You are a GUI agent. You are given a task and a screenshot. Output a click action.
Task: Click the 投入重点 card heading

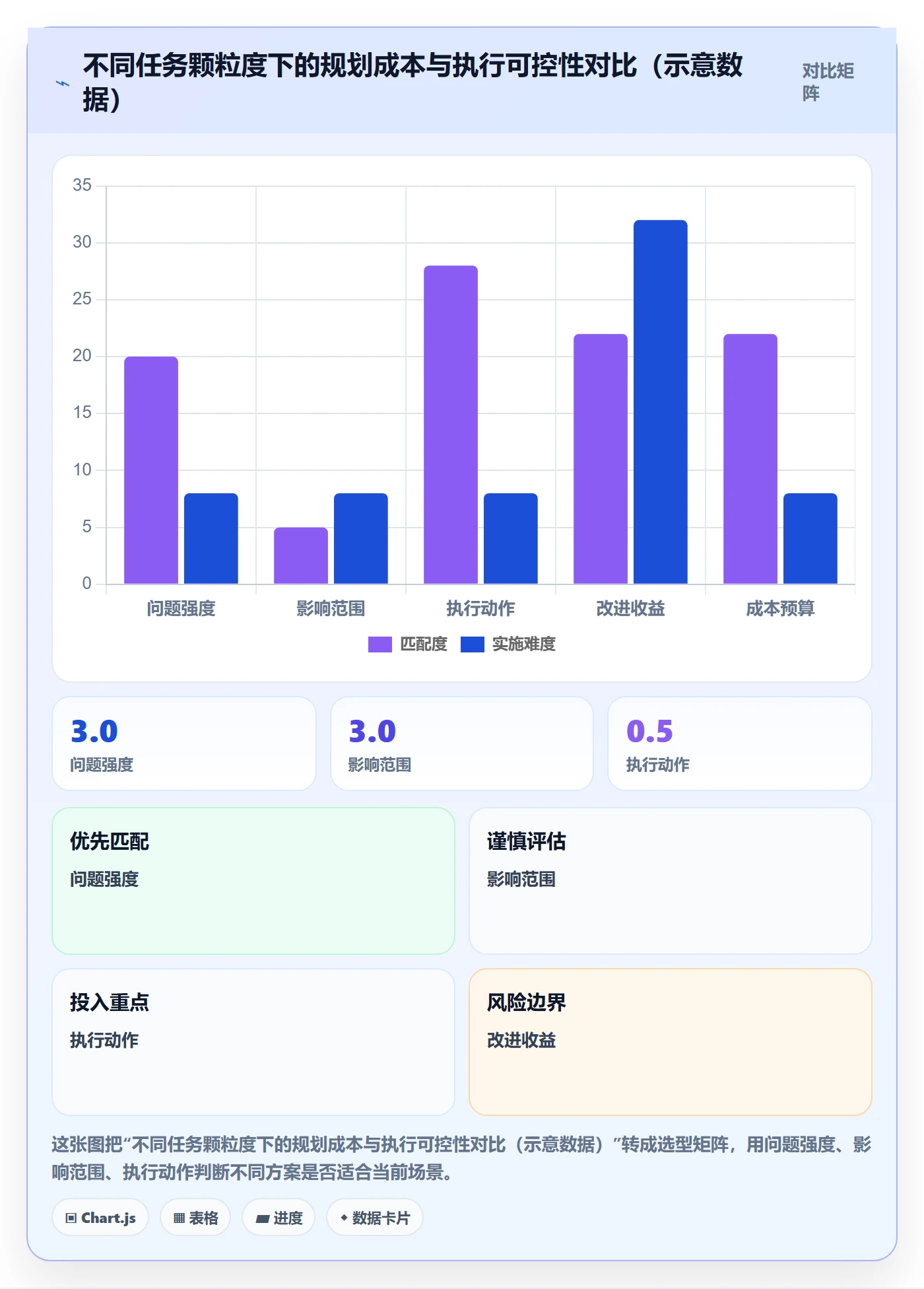coord(110,1002)
